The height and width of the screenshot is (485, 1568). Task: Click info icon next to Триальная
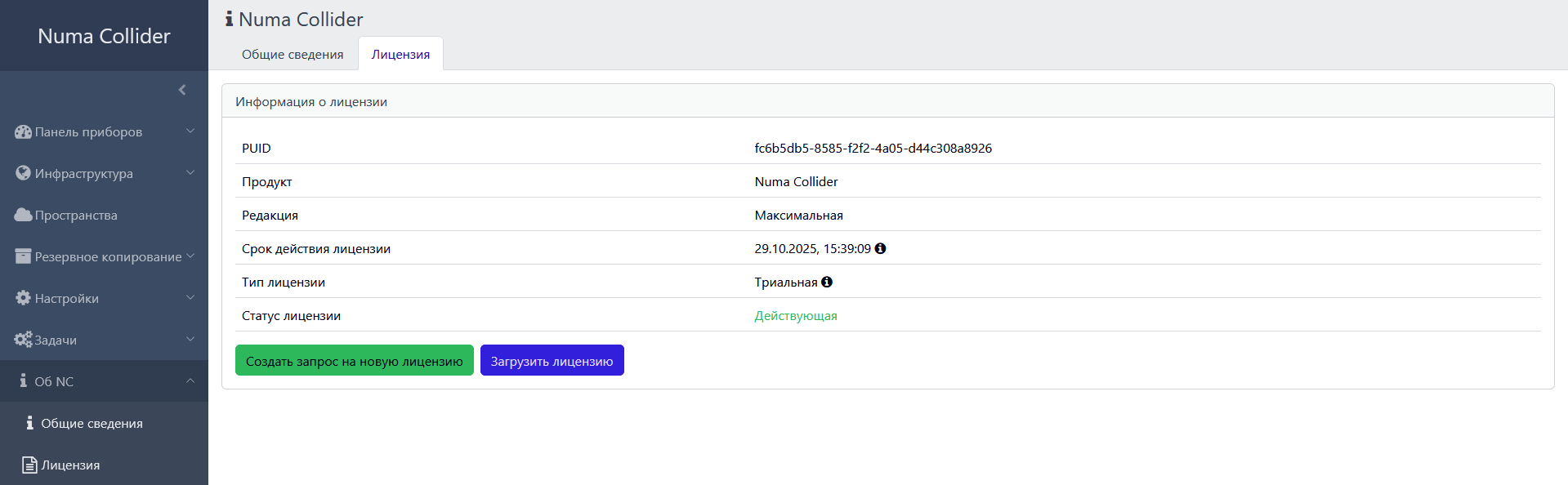[x=827, y=282]
